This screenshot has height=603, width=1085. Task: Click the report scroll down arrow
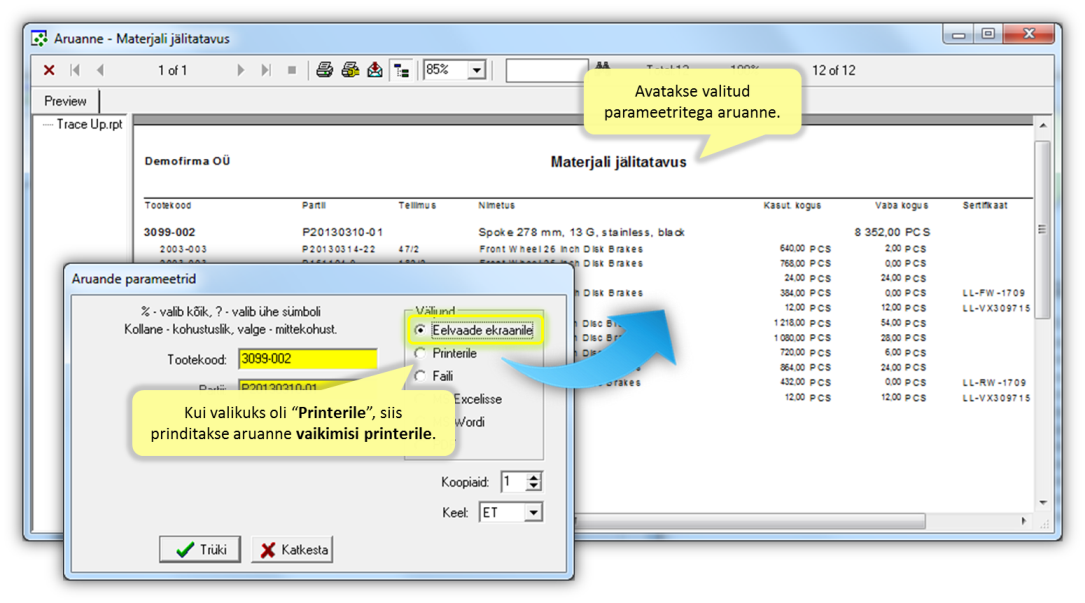click(x=1043, y=503)
